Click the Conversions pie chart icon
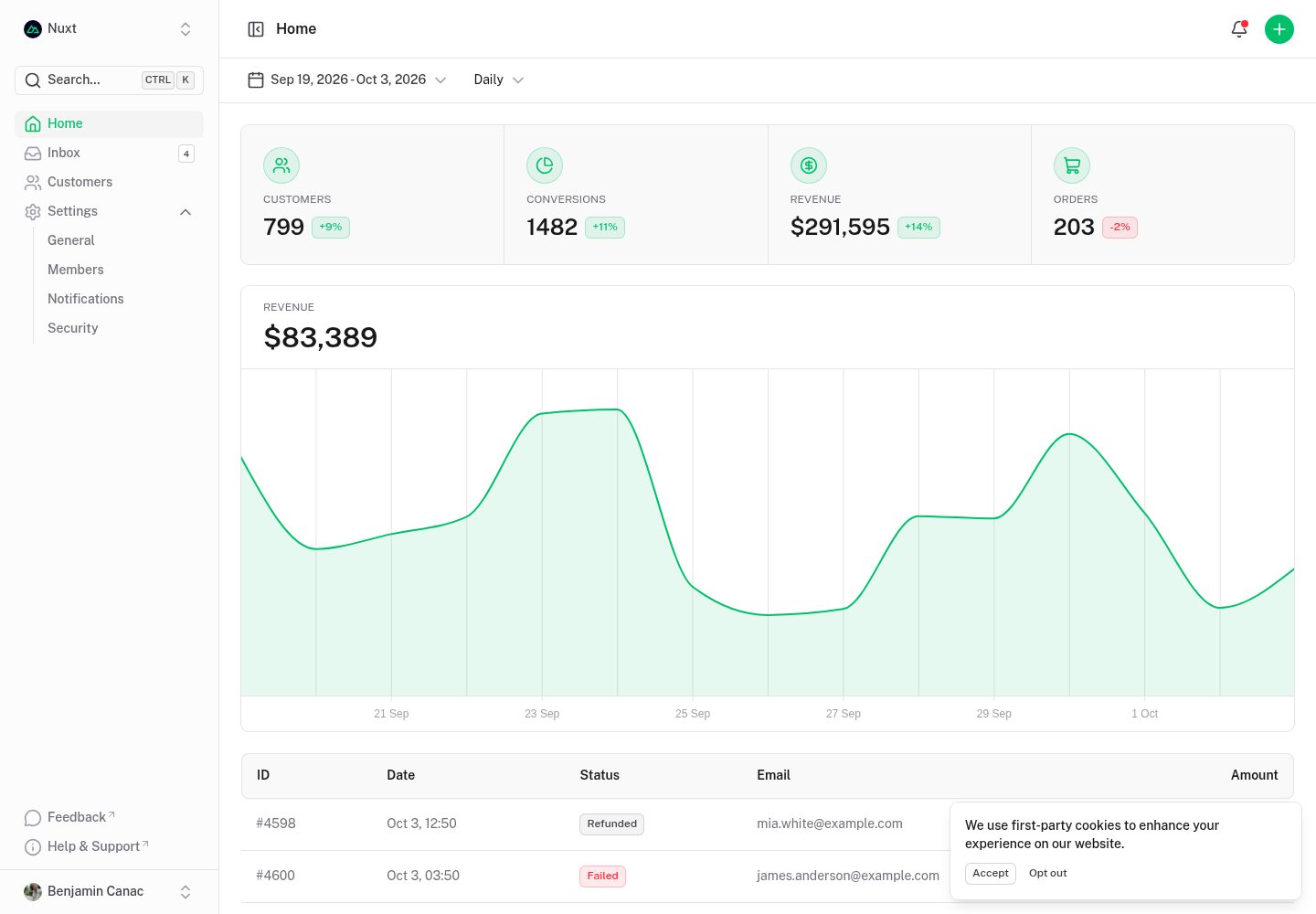The height and width of the screenshot is (914, 1316). coord(545,165)
